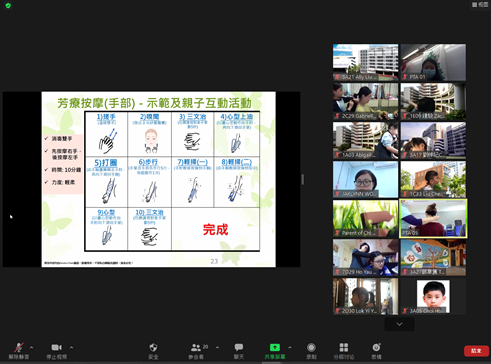The height and width of the screenshot is (364, 491).
Task: Stop video with the camera icon
Action: pos(56,348)
